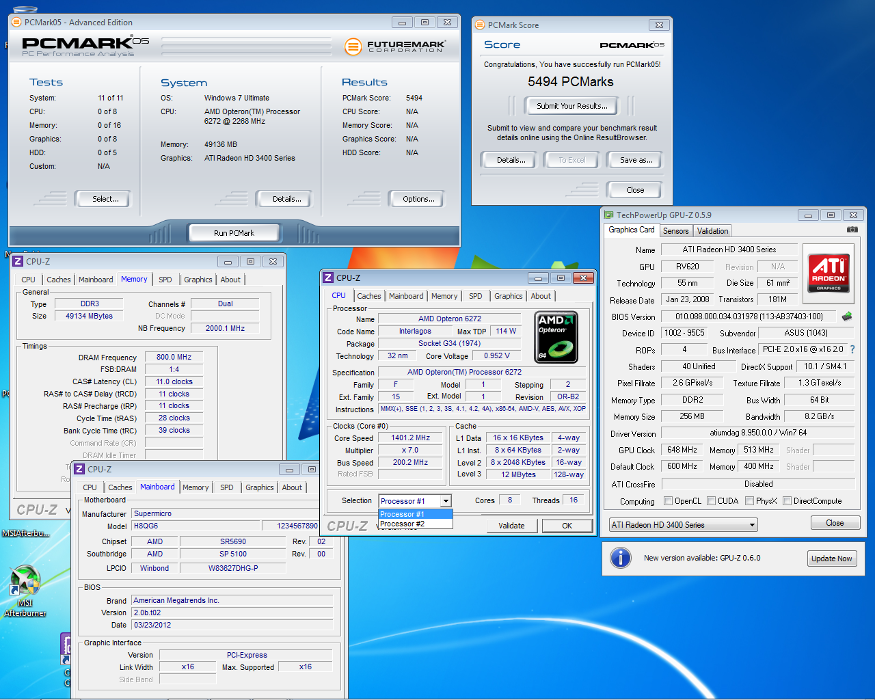Click the Options... button under Results
The height and width of the screenshot is (700, 875).
point(418,199)
